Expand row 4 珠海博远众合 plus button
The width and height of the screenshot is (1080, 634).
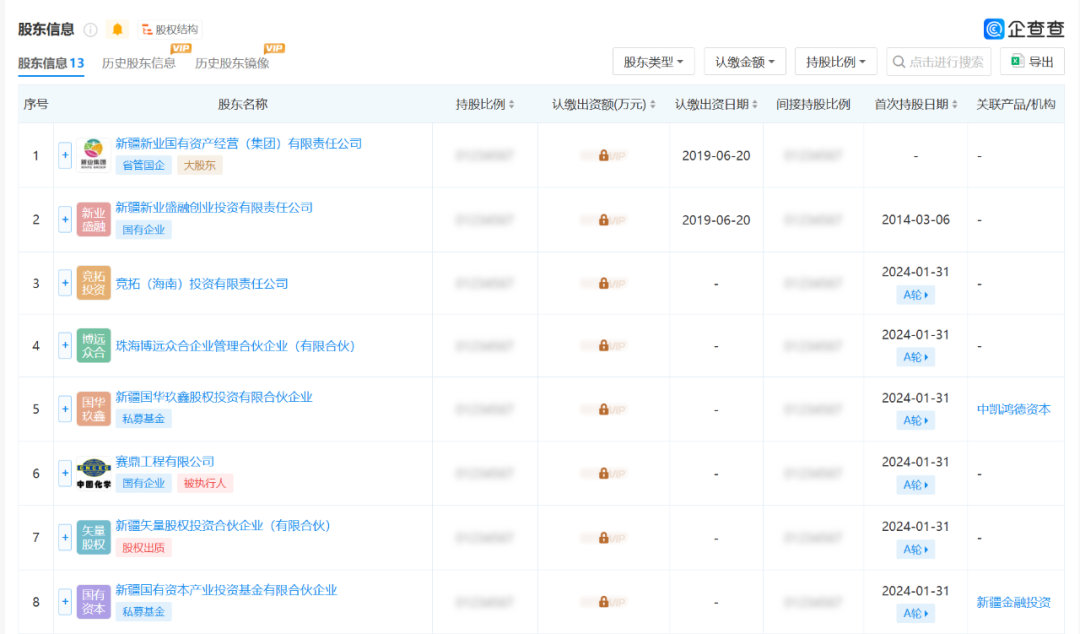(65, 345)
